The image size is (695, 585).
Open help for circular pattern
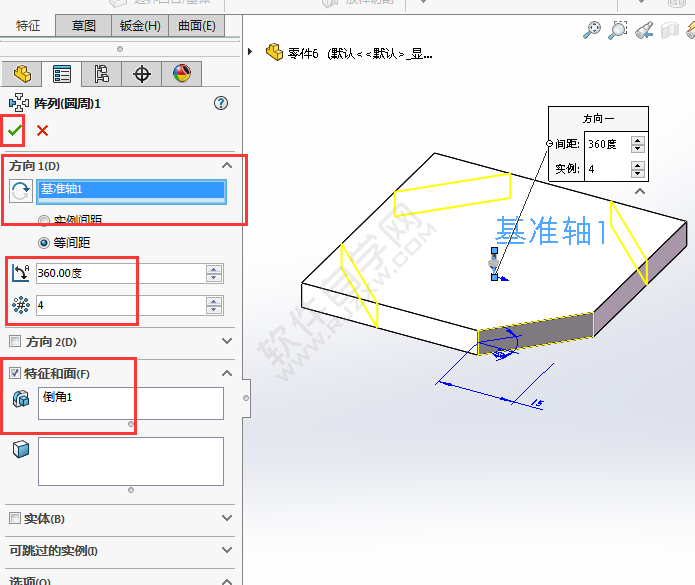[221, 103]
